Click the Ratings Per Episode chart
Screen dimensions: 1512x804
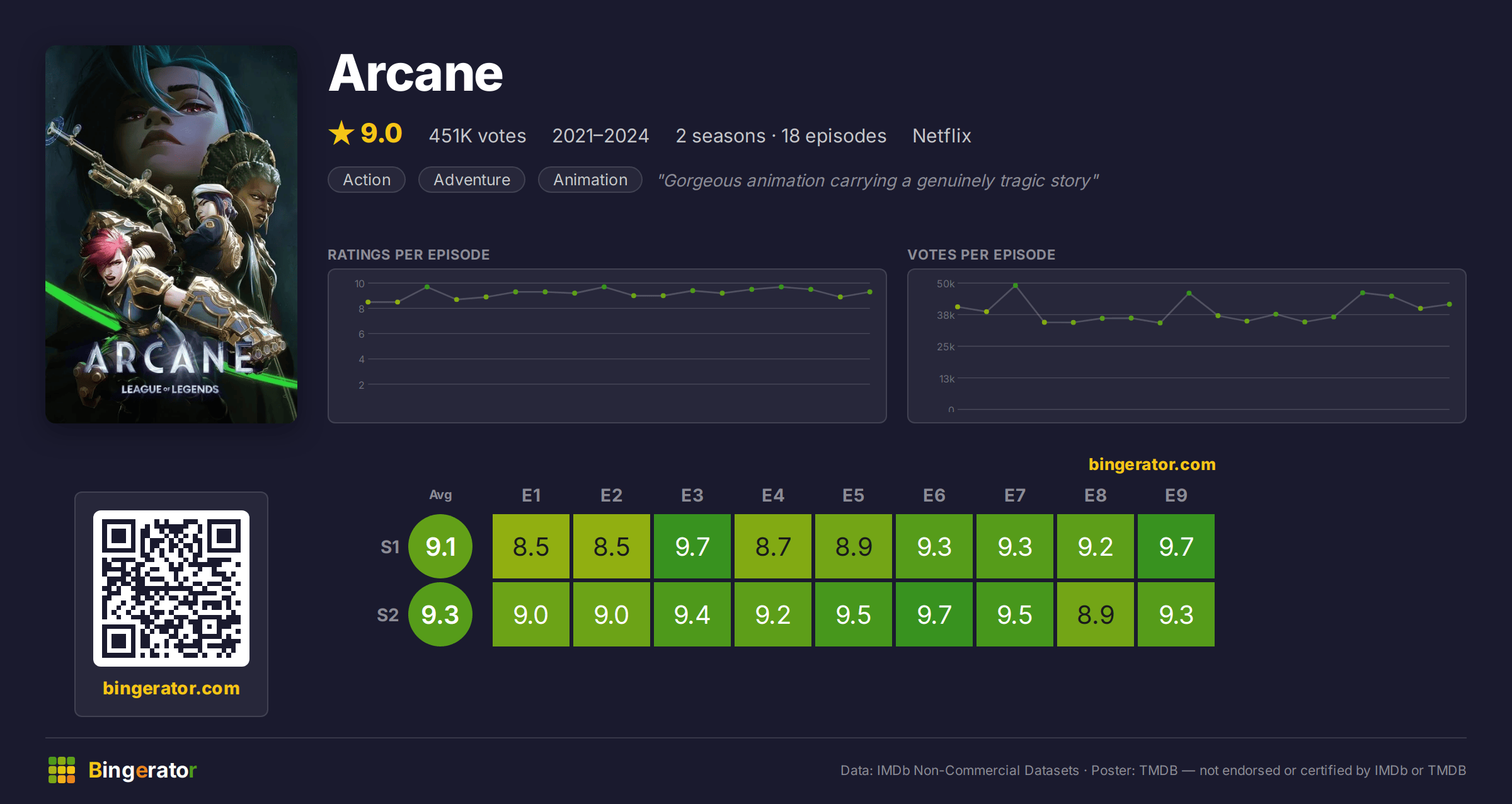(x=607, y=346)
